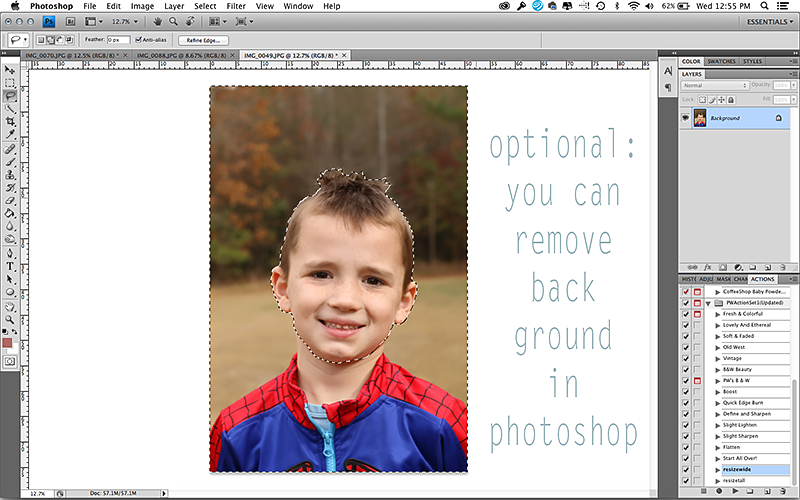Screen dimensions: 800x500
Task: Click the Feather input field
Action: pyautogui.click(x=118, y=40)
